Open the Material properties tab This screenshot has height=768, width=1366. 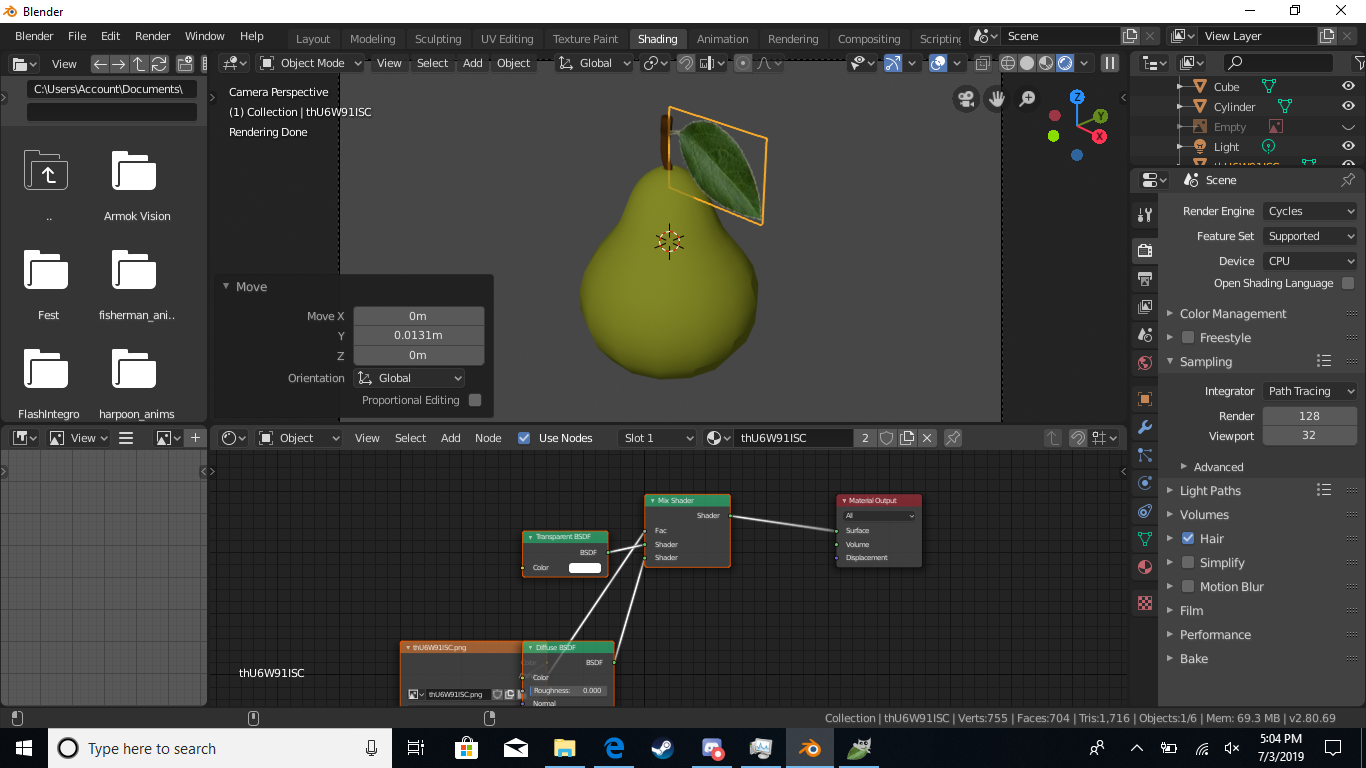(1145, 567)
